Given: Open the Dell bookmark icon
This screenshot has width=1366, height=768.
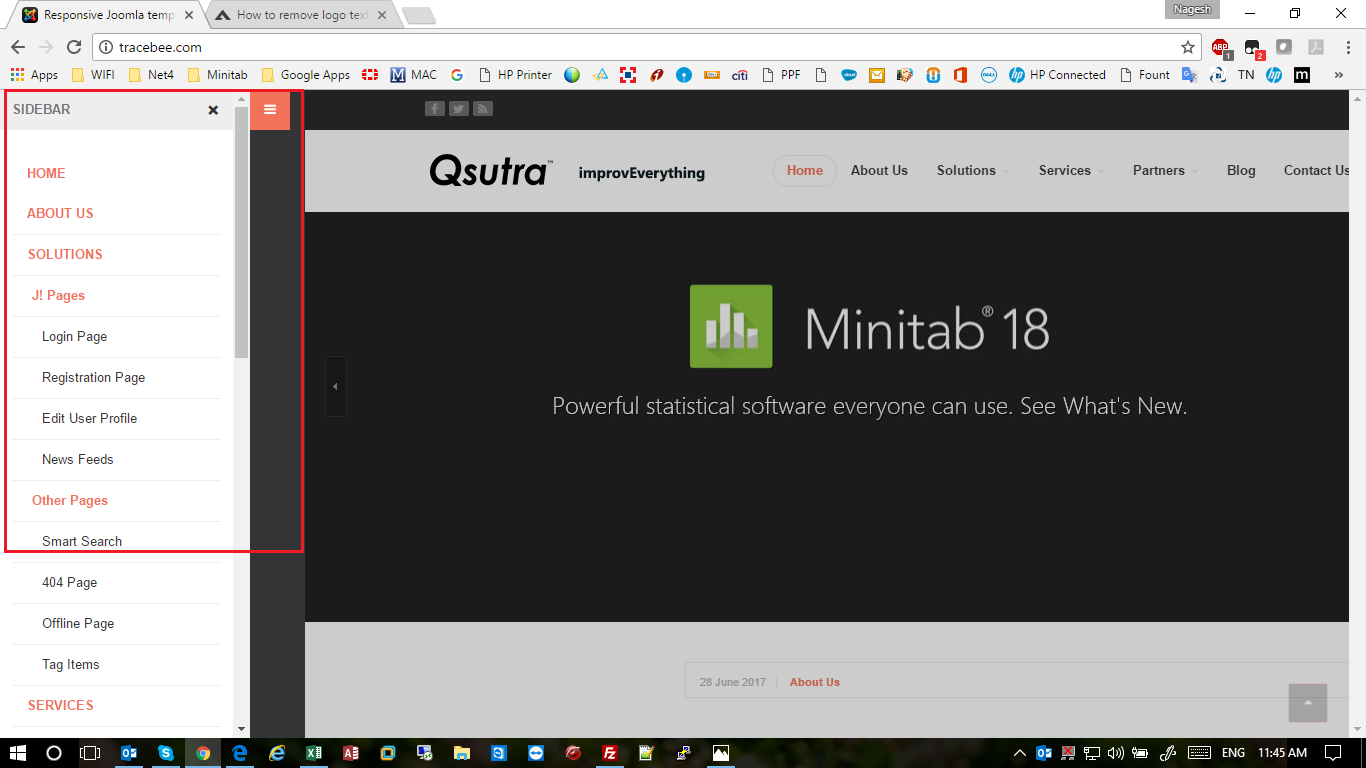Looking at the screenshot, I should coord(988,75).
